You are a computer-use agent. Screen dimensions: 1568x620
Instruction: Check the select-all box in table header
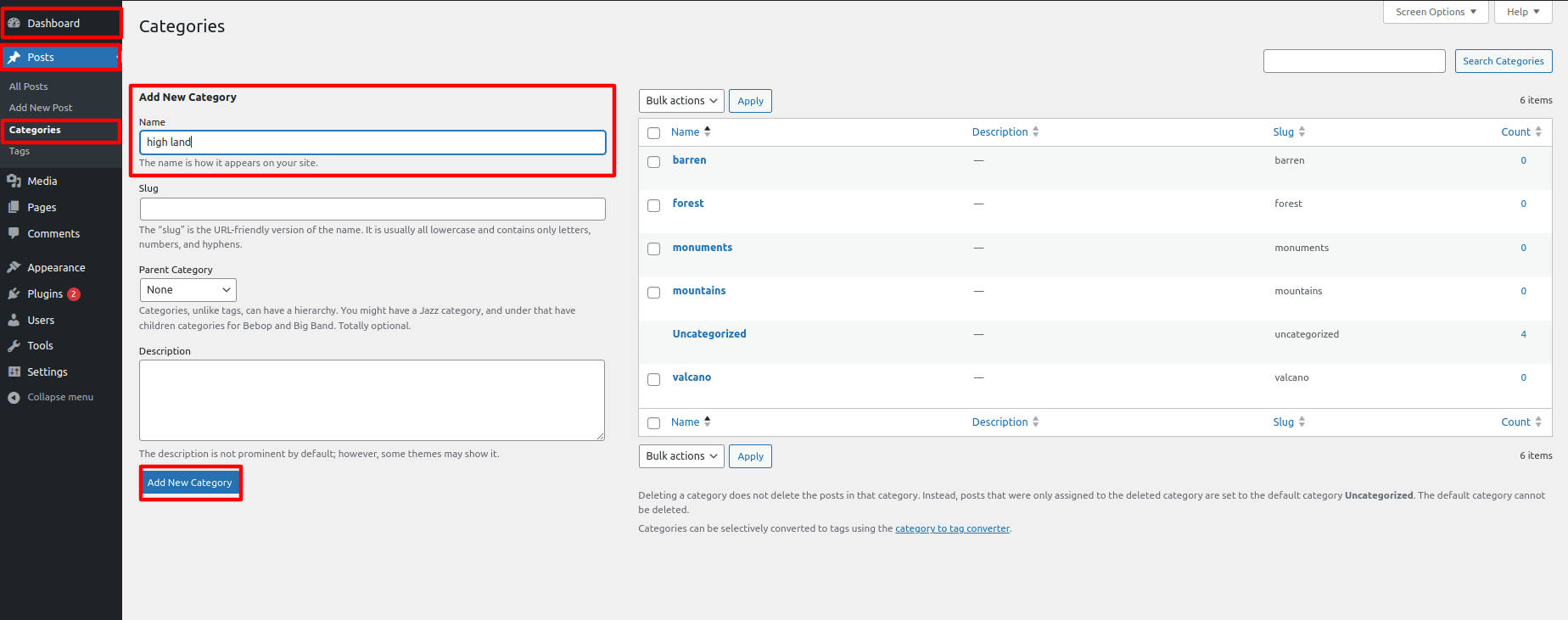pyautogui.click(x=653, y=133)
